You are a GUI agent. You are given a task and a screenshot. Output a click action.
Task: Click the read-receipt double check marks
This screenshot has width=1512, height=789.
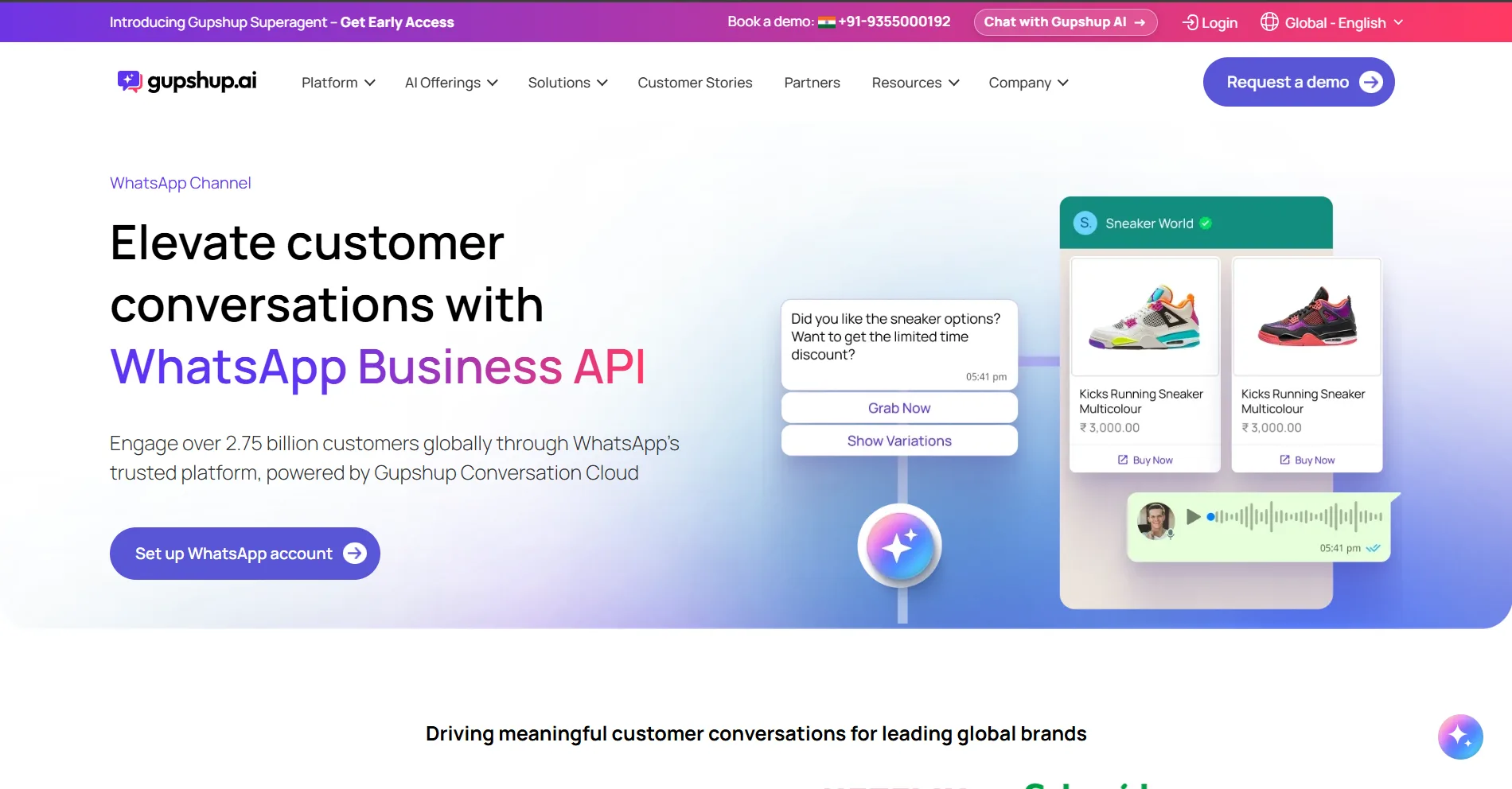pyautogui.click(x=1374, y=548)
